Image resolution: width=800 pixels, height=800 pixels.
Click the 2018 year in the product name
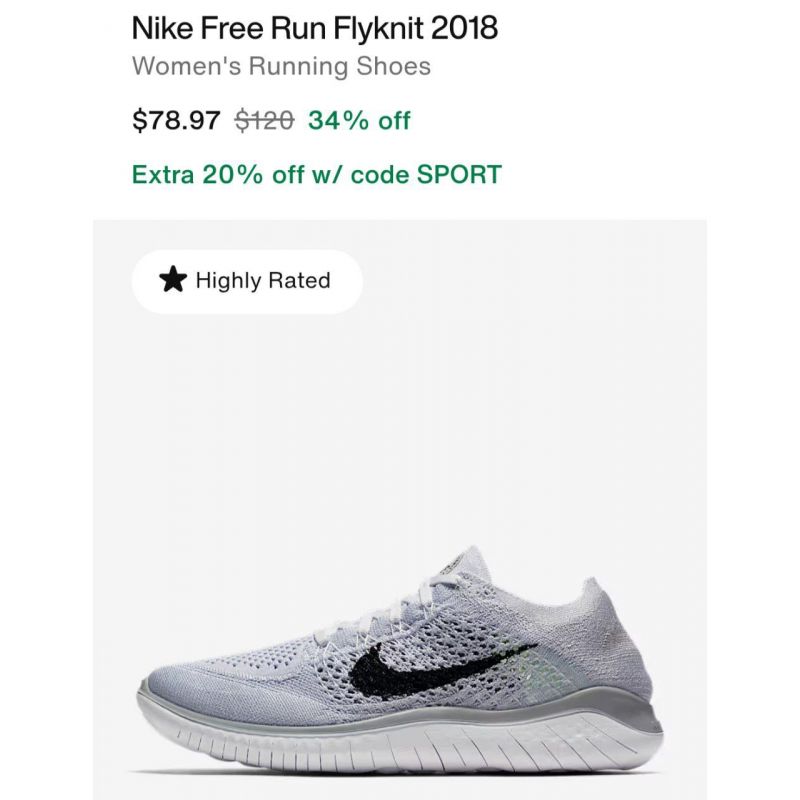(x=464, y=28)
